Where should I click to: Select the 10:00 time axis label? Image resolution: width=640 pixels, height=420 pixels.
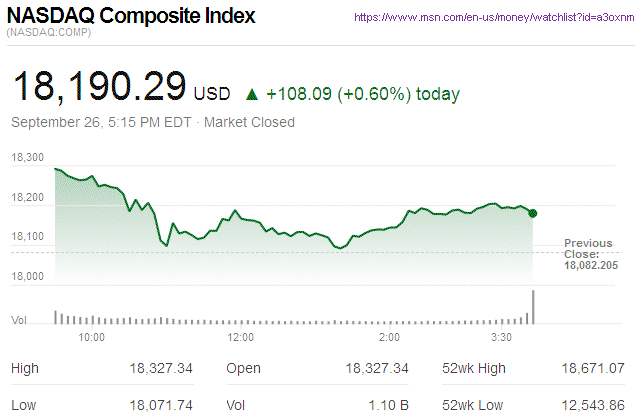pyautogui.click(x=91, y=337)
